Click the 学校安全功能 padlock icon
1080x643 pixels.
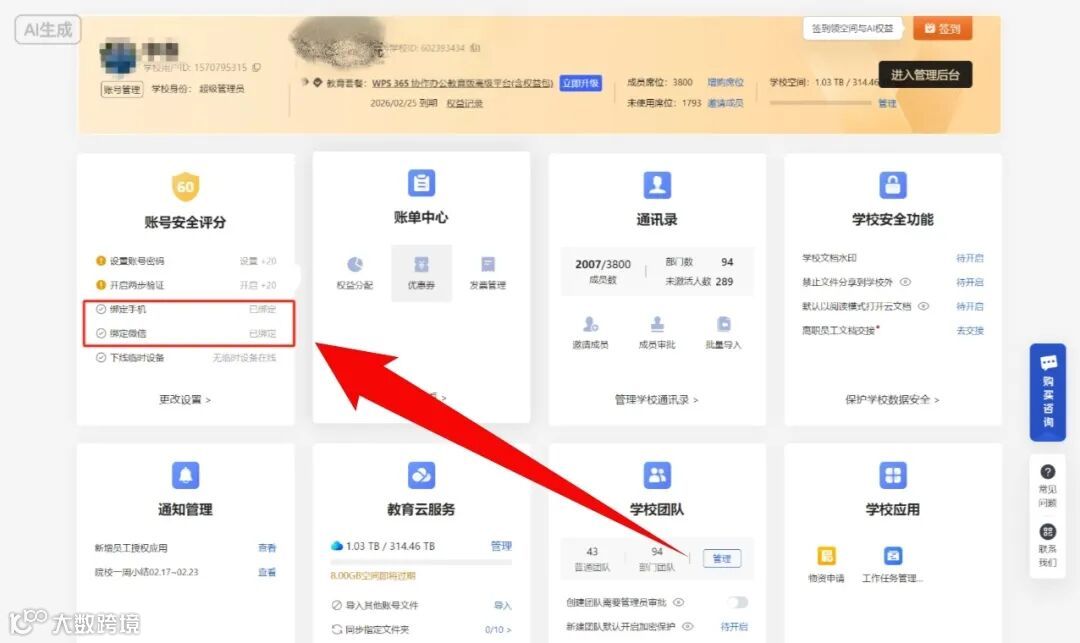(x=893, y=185)
